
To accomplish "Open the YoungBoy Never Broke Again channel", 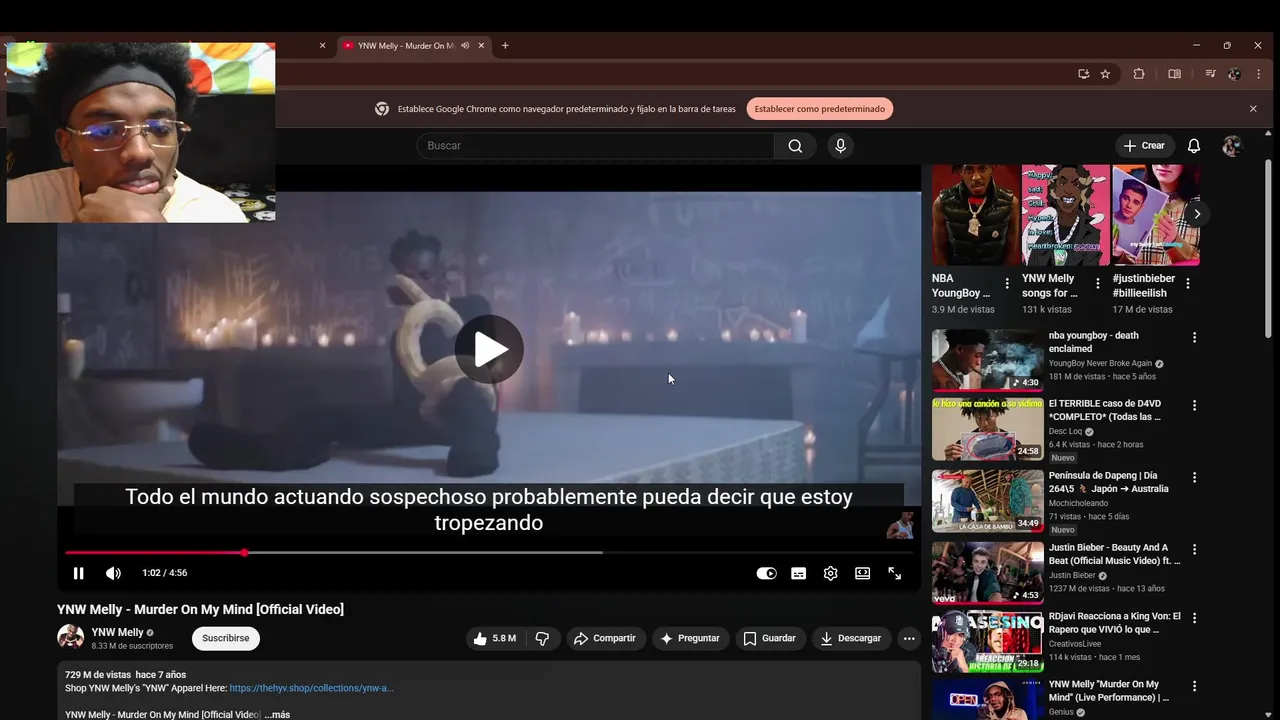I will pyautogui.click(x=1100, y=363).
